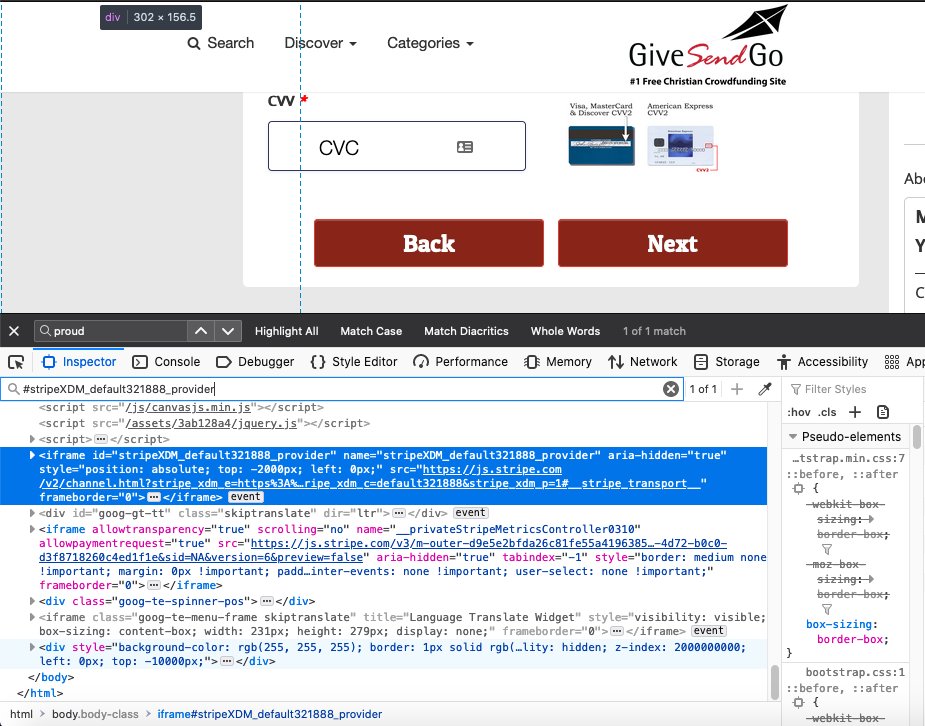This screenshot has width=925, height=726.
Task: Open the /js/canvasjs.min.js script link
Action: coord(188,407)
